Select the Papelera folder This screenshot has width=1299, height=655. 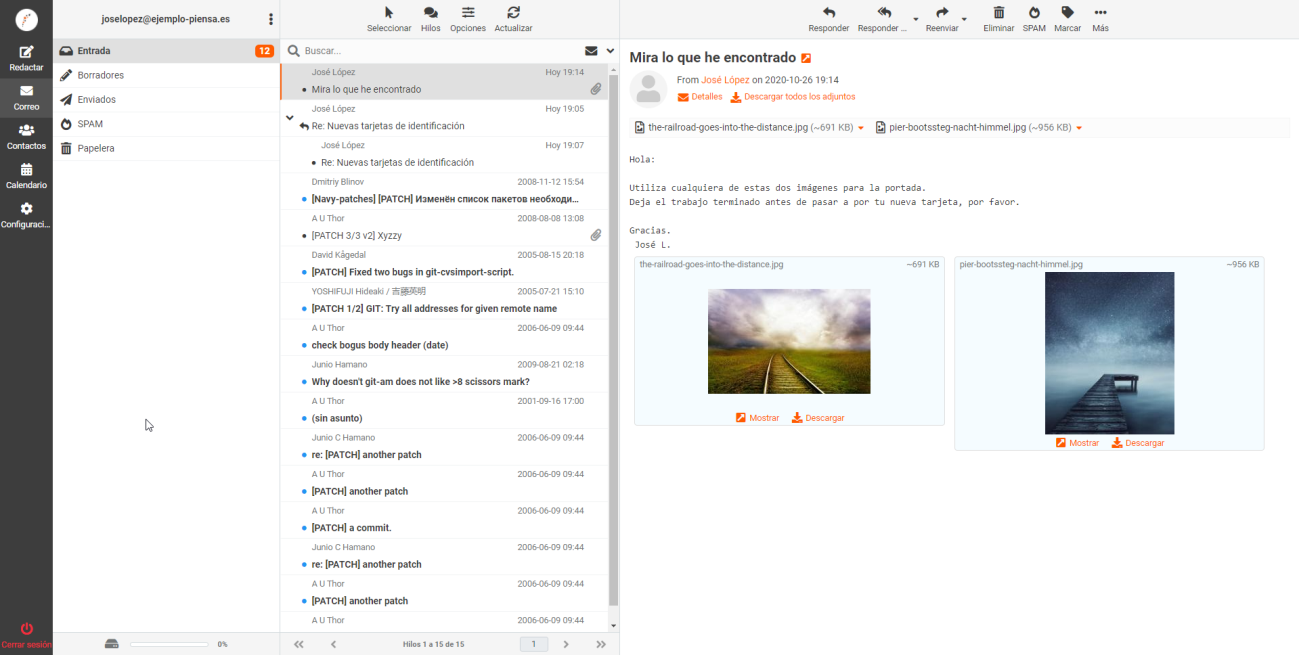(x=96, y=148)
